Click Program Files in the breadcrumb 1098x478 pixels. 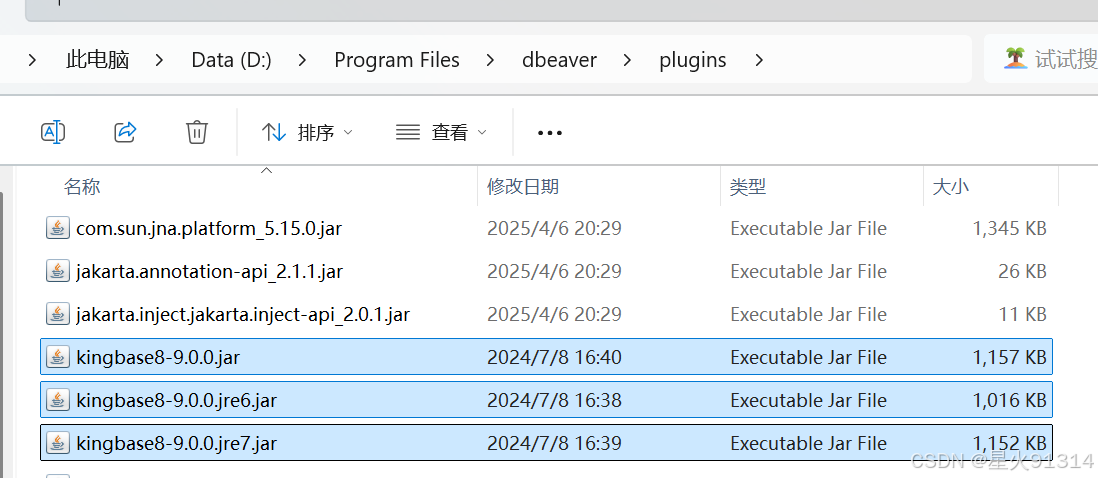coord(397,60)
